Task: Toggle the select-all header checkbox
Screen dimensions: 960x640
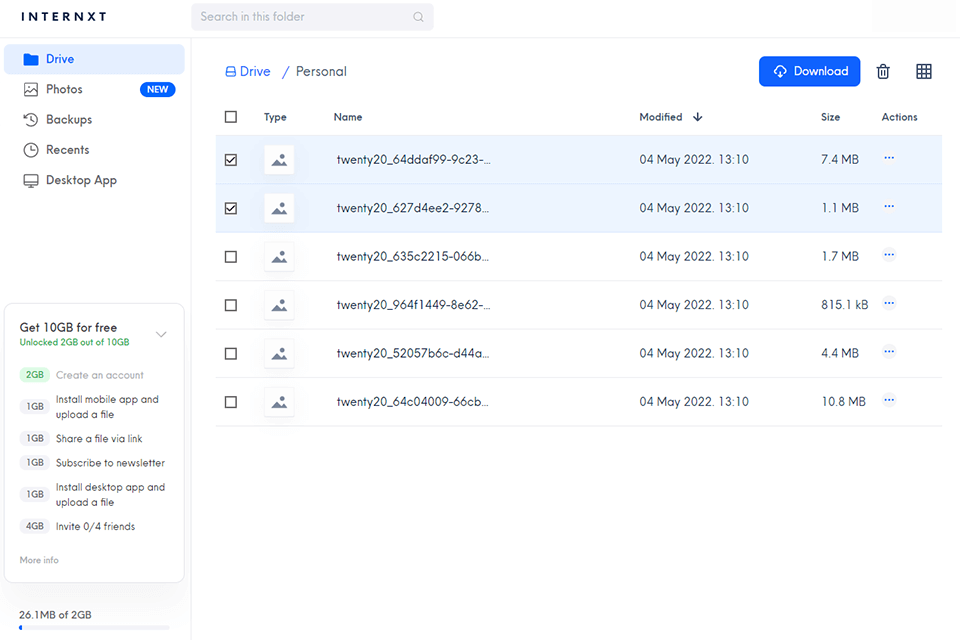Action: [x=231, y=117]
